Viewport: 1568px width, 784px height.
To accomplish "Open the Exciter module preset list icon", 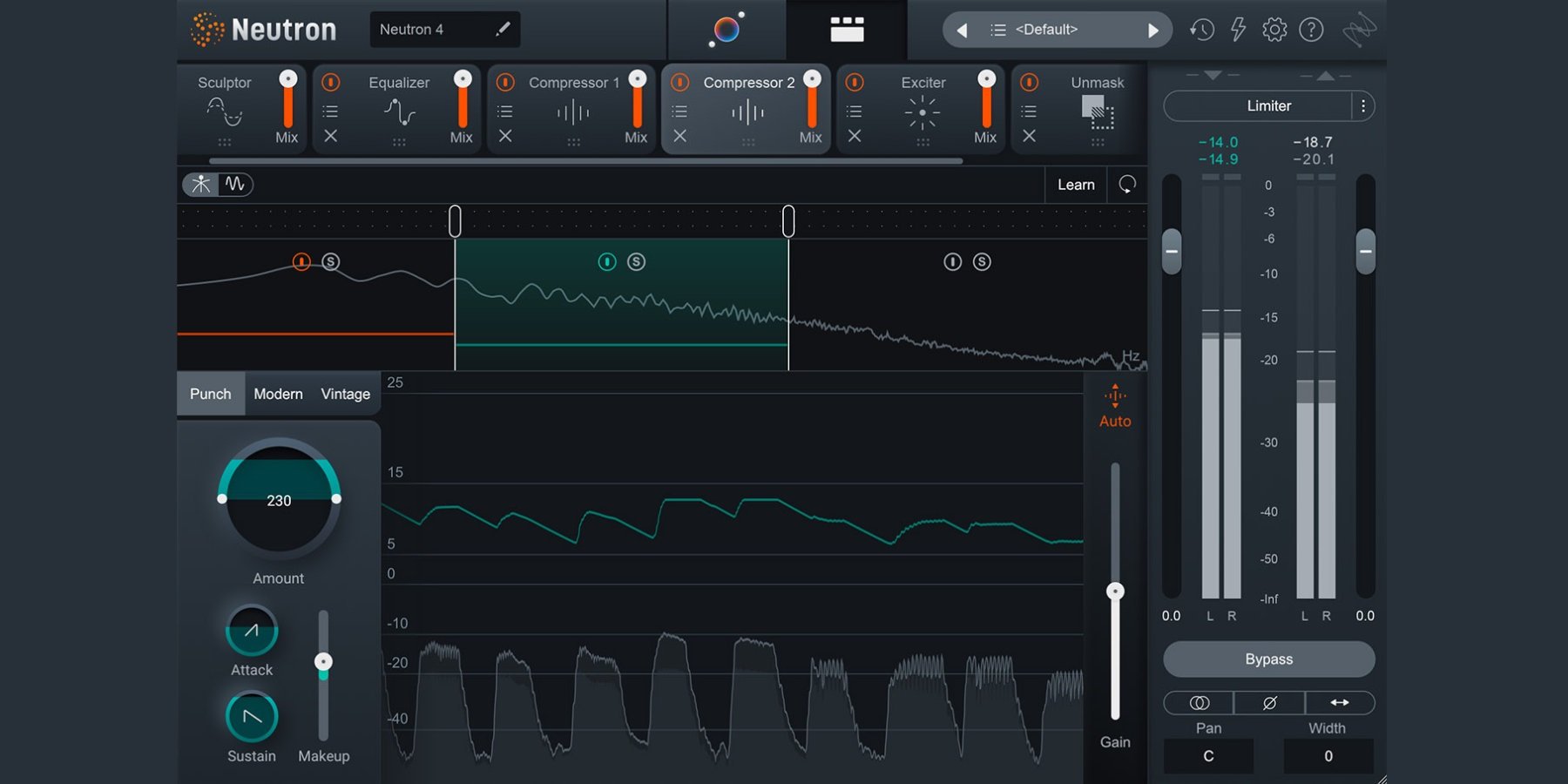I will click(x=855, y=112).
